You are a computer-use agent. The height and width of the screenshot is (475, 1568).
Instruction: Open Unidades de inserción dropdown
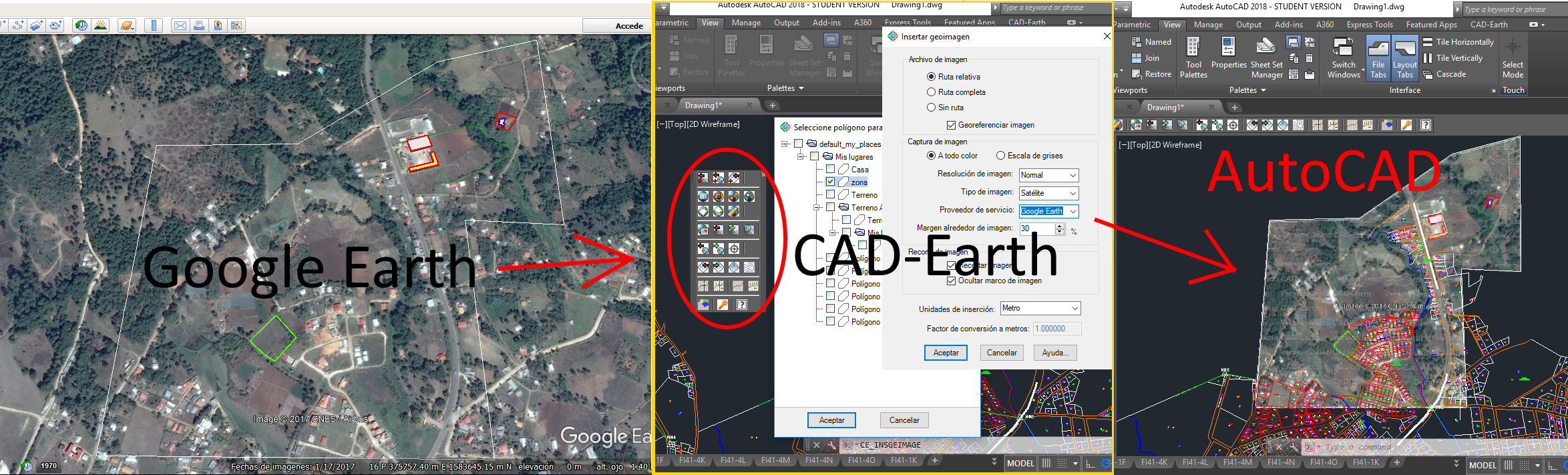coord(1040,308)
